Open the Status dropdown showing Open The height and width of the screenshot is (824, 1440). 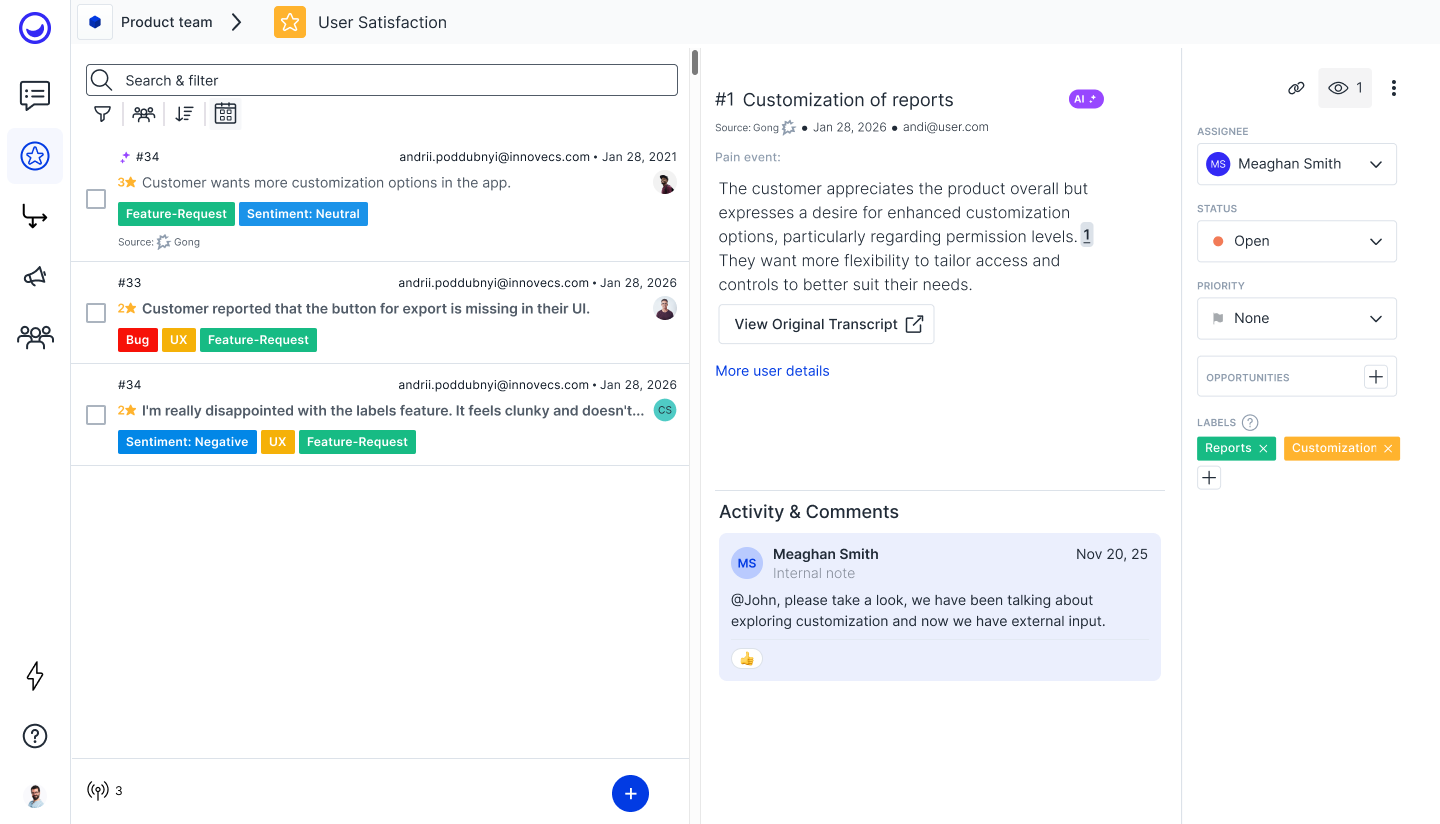[1296, 241]
